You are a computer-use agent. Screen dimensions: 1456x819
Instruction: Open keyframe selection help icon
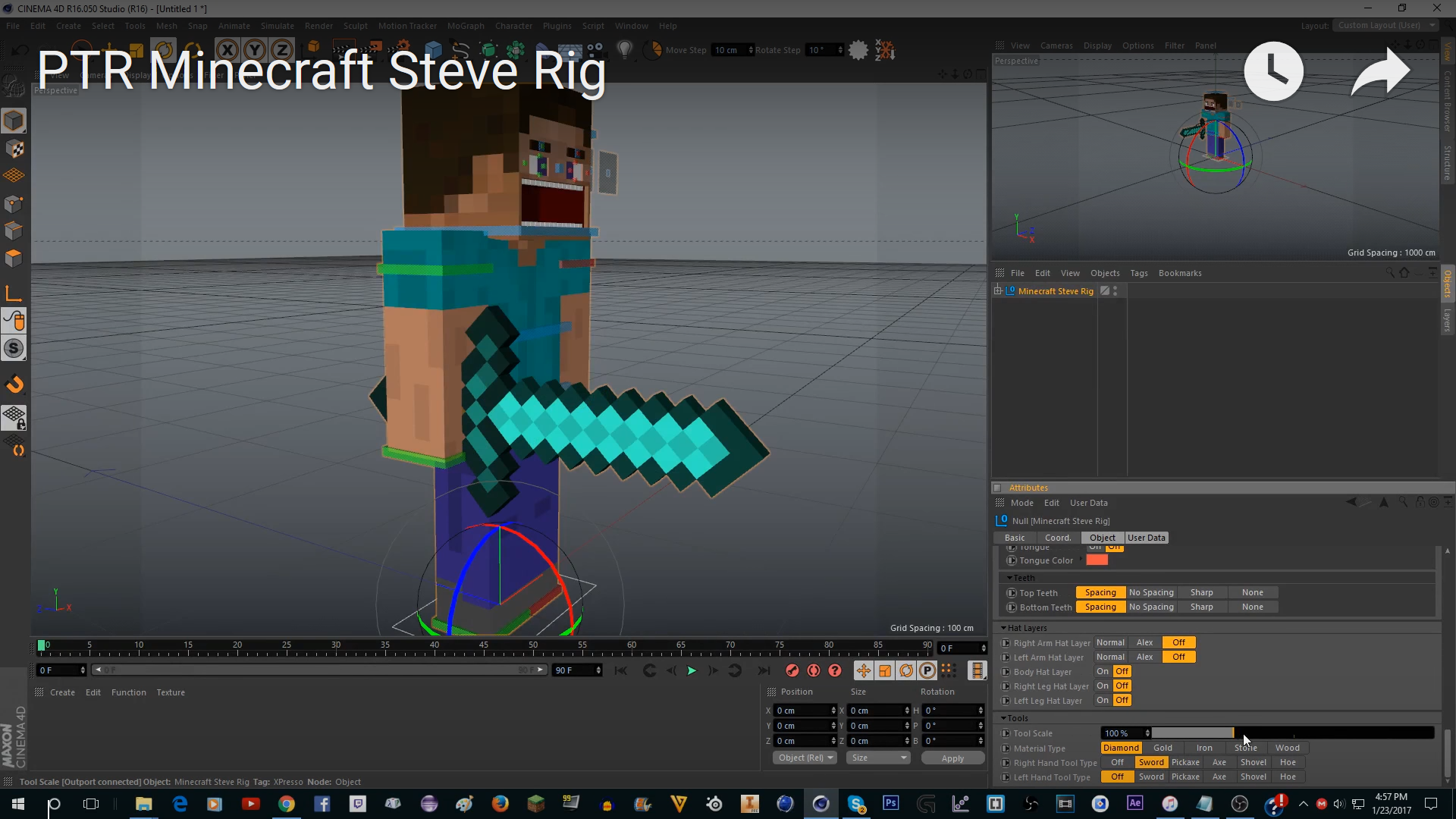coord(834,670)
